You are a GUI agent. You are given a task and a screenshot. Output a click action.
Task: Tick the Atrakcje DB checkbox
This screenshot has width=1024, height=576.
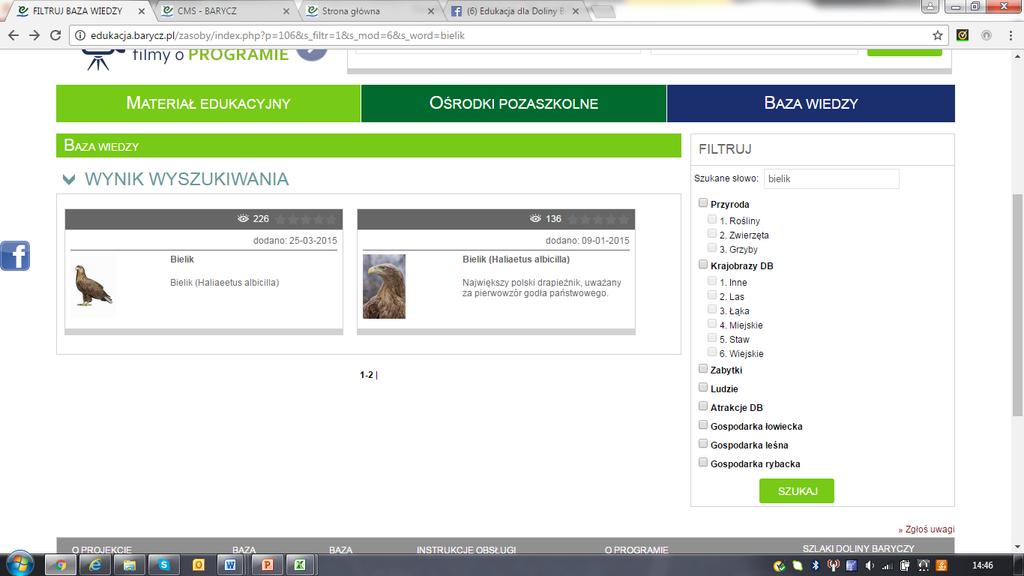703,406
